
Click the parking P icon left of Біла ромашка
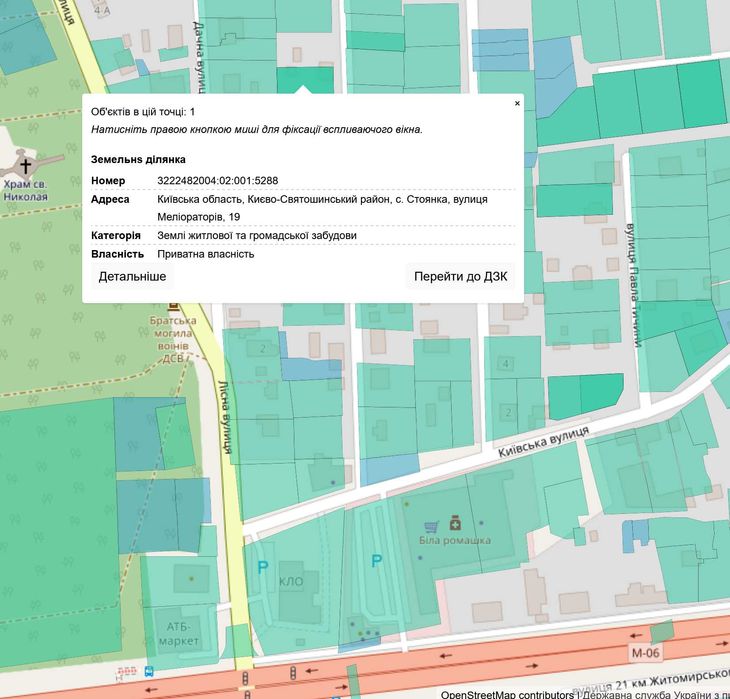coord(377,561)
